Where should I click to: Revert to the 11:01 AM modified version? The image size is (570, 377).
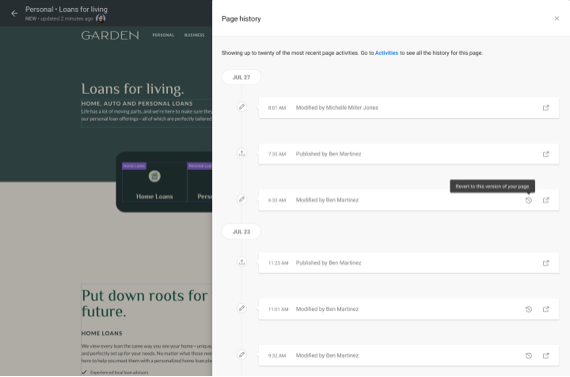pyautogui.click(x=529, y=309)
